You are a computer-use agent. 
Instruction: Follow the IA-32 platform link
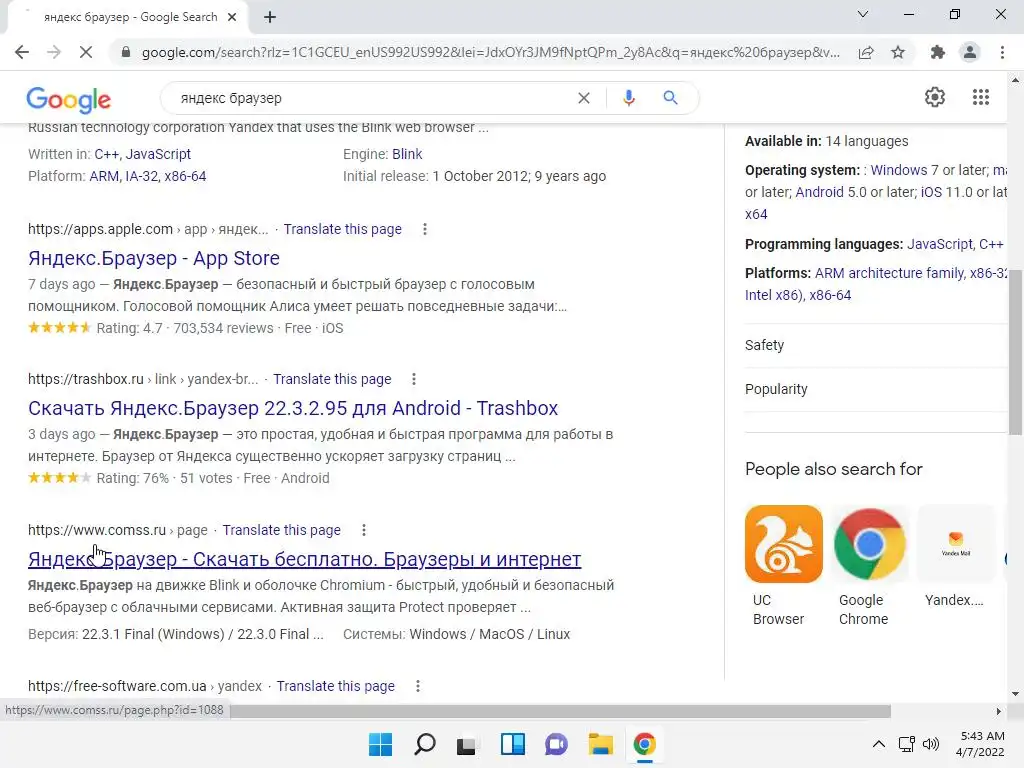point(140,176)
